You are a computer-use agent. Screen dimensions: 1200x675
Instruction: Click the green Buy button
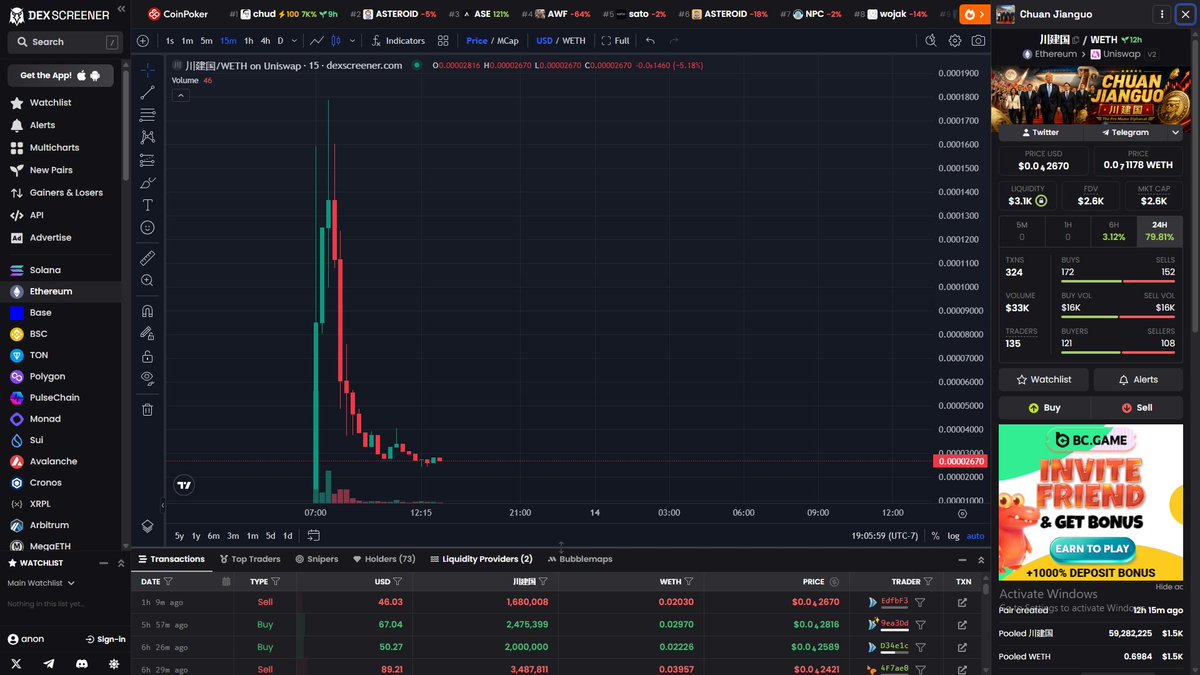(x=1044, y=408)
